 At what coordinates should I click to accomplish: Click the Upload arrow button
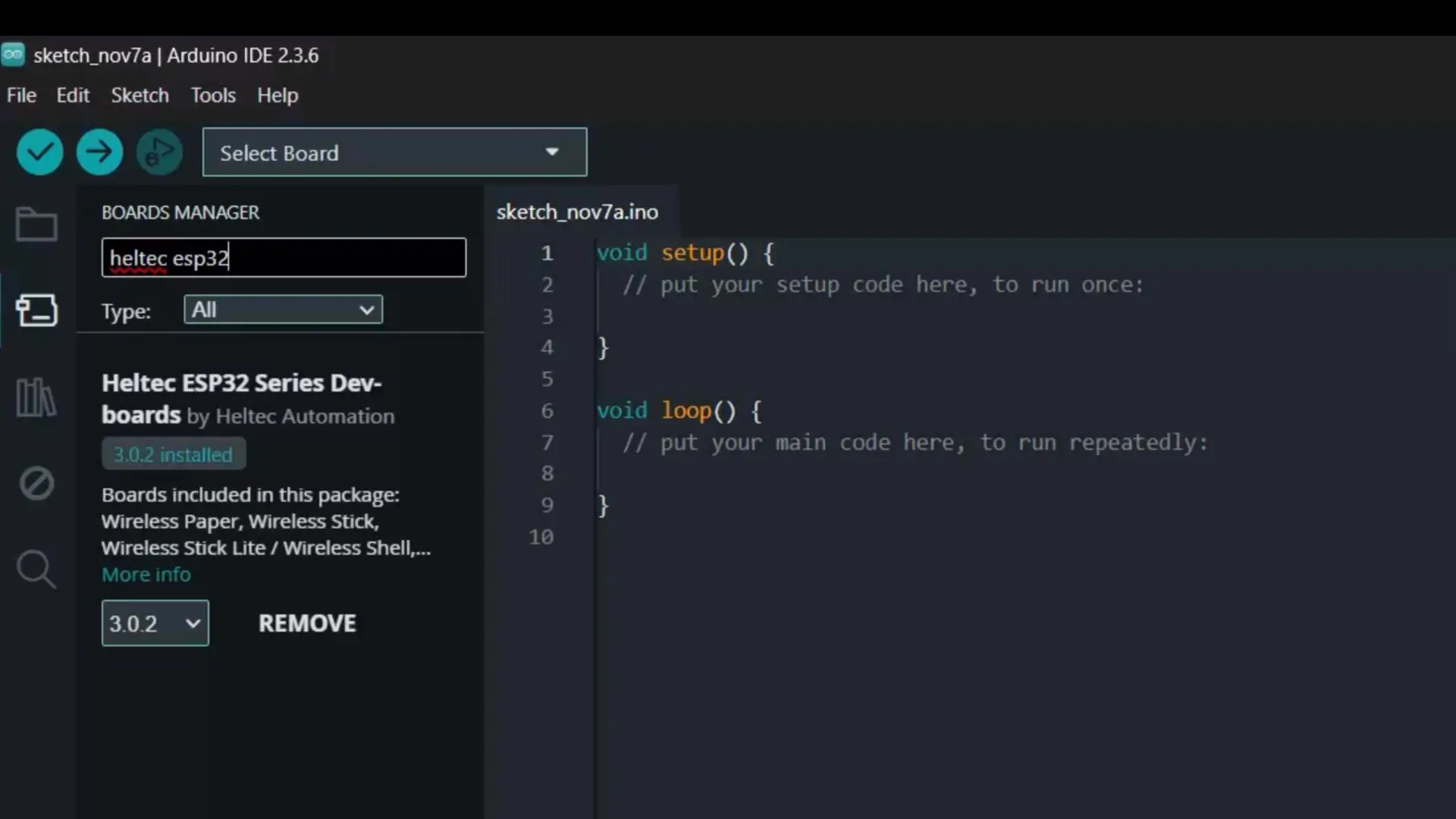click(x=99, y=152)
